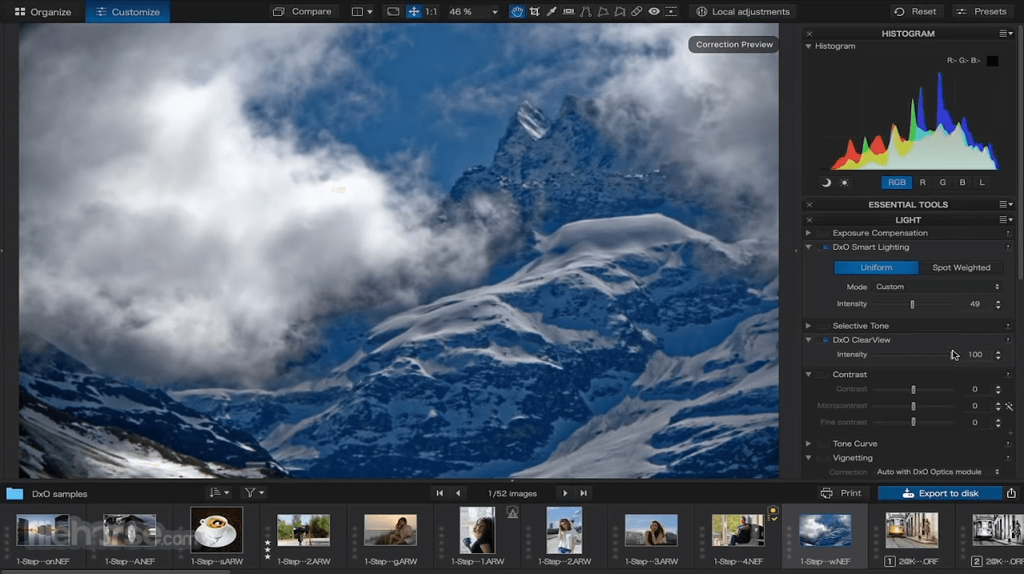Click Export to disk button
Image resolution: width=1024 pixels, height=574 pixels.
click(940, 493)
